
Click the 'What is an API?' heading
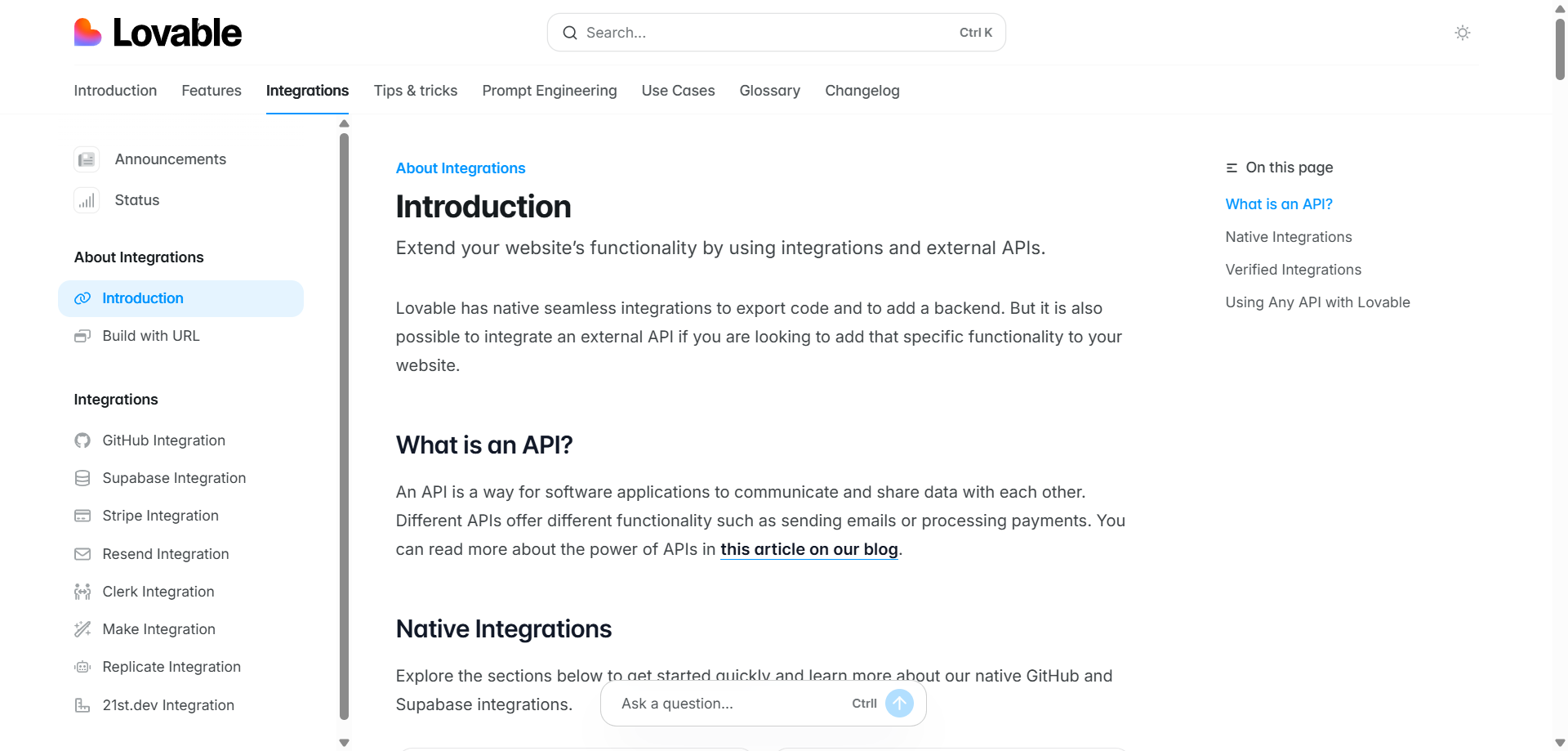[484, 445]
